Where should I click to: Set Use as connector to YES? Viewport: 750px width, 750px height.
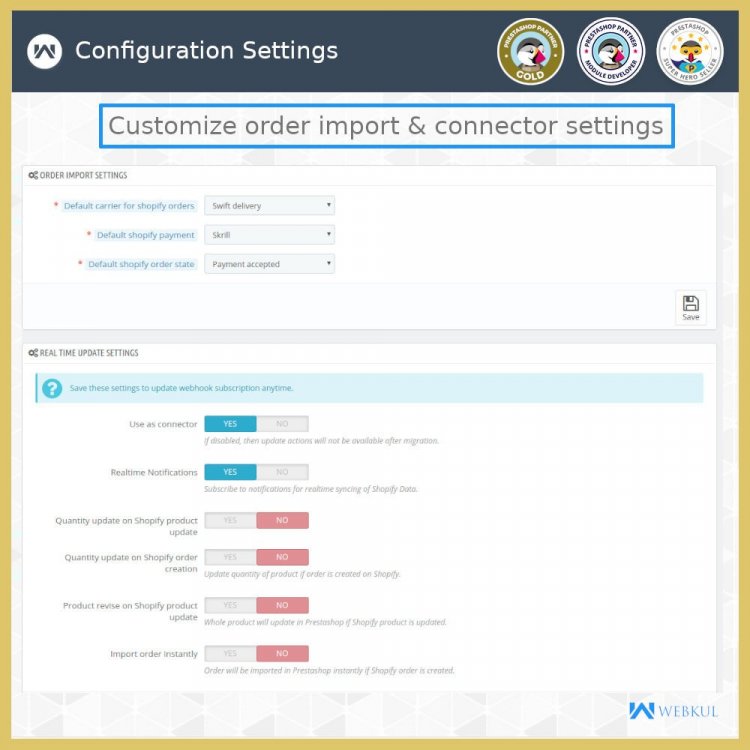click(230, 424)
